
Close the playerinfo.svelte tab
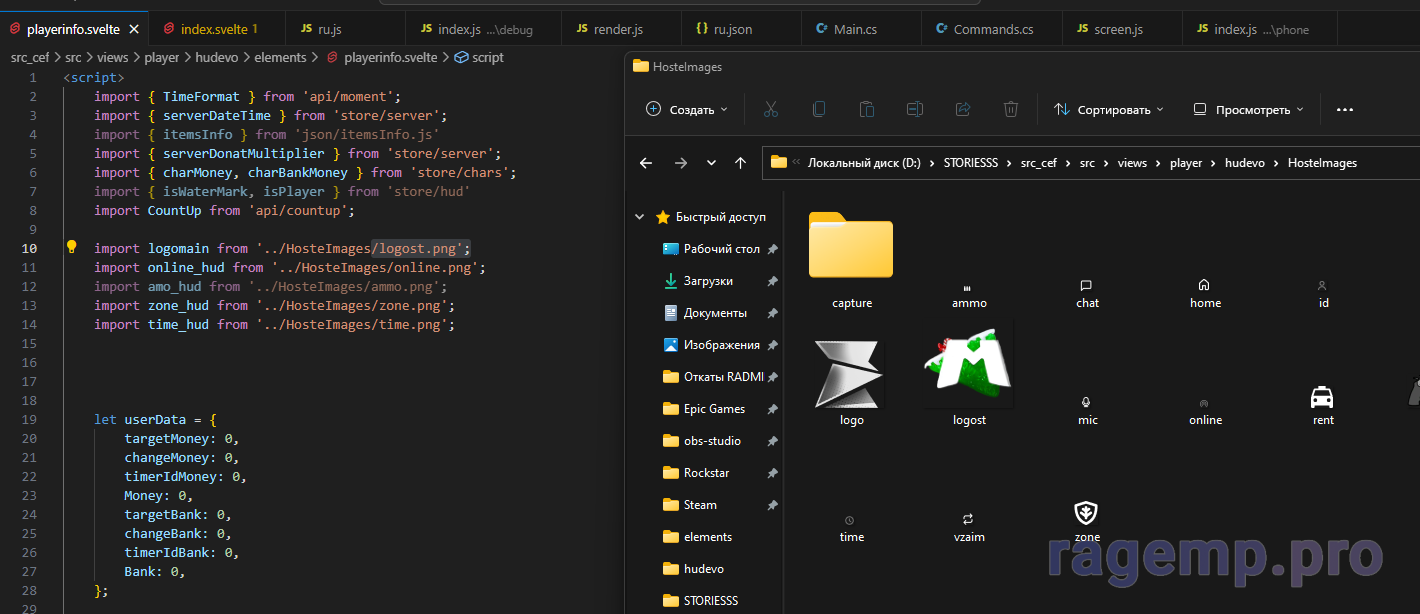(134, 29)
